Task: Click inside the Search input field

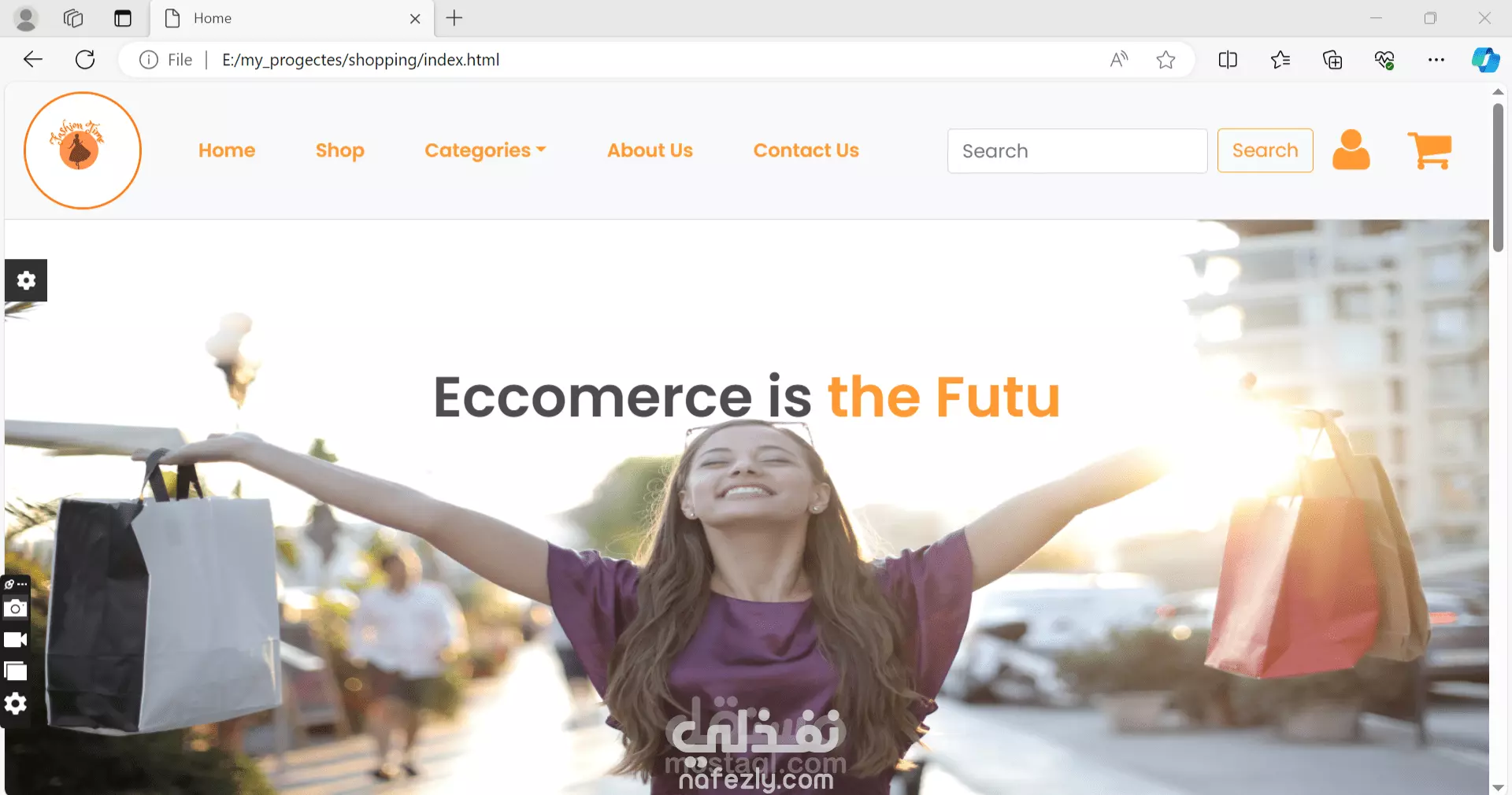Action: [1077, 150]
